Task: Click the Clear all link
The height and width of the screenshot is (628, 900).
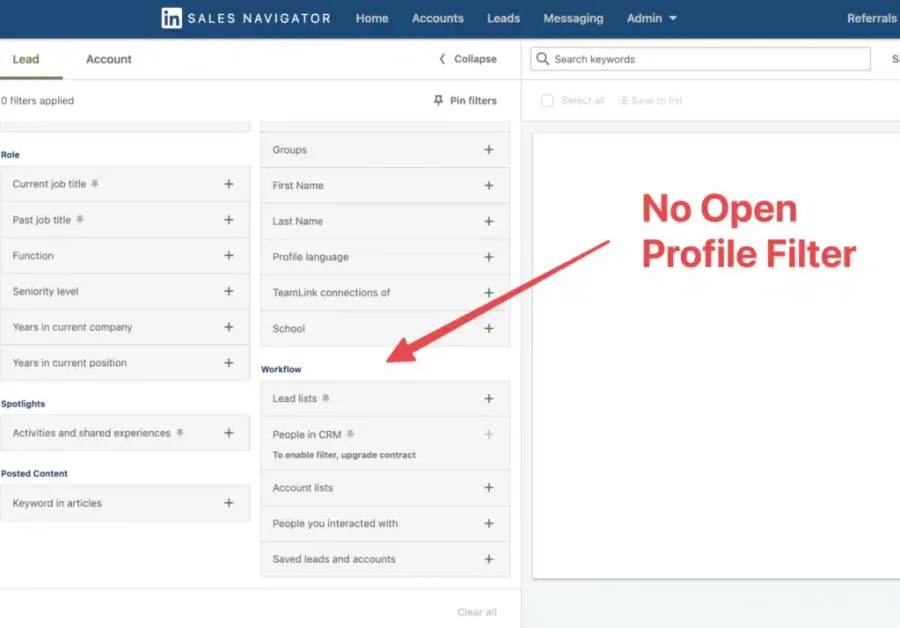Action: tap(477, 611)
